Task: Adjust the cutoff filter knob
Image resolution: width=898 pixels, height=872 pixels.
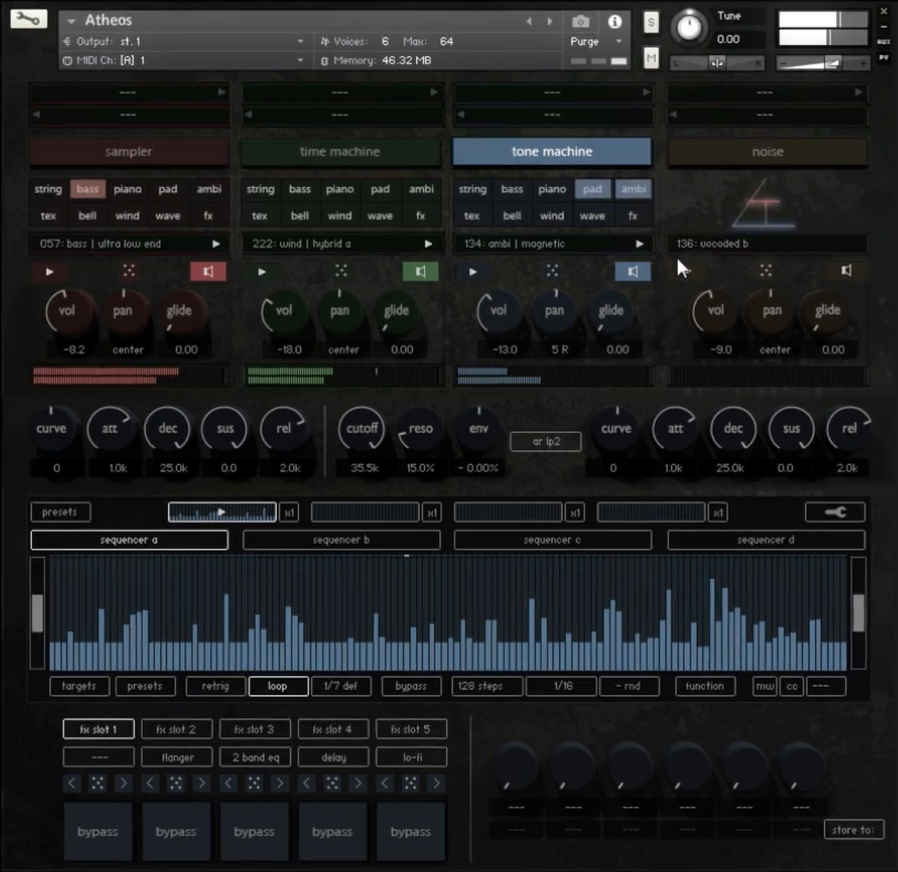Action: tap(361, 429)
